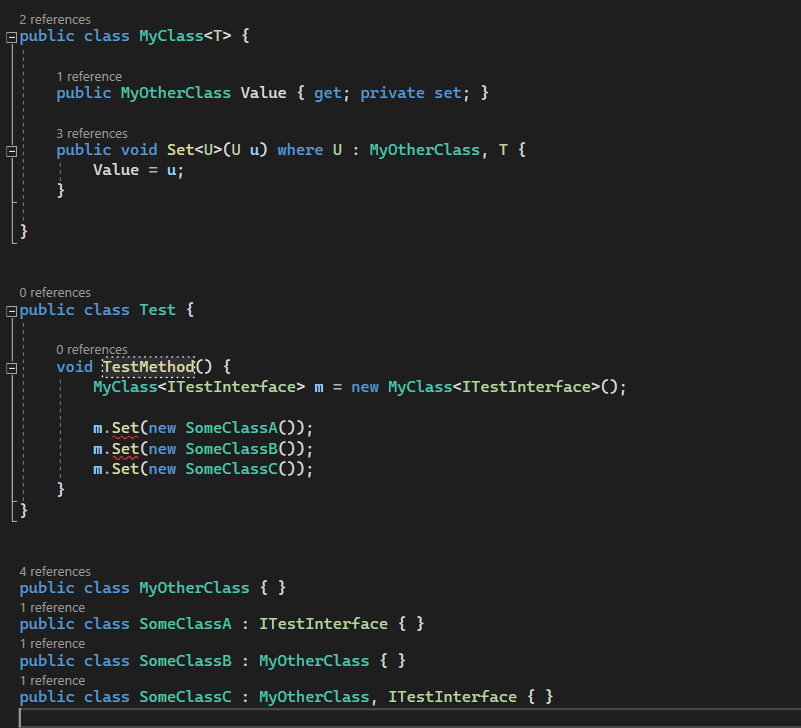Click the highlighted TestMethod identifier
801x728 pixels.
[149, 367]
